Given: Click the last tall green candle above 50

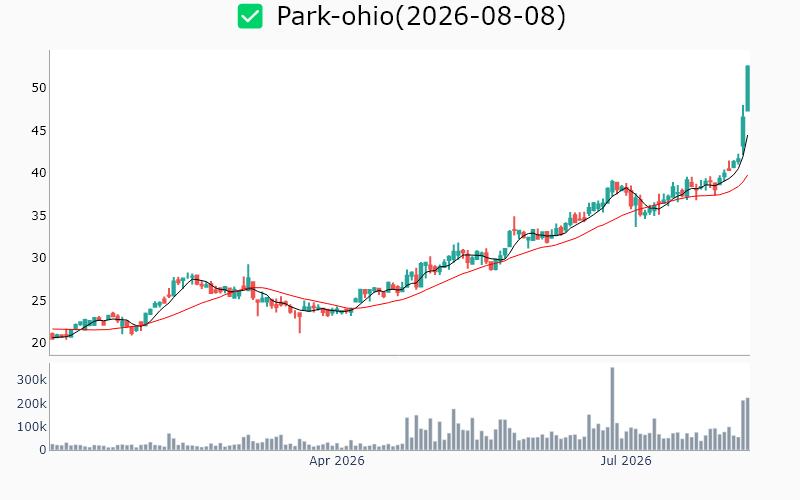Looking at the screenshot, I should click(747, 88).
